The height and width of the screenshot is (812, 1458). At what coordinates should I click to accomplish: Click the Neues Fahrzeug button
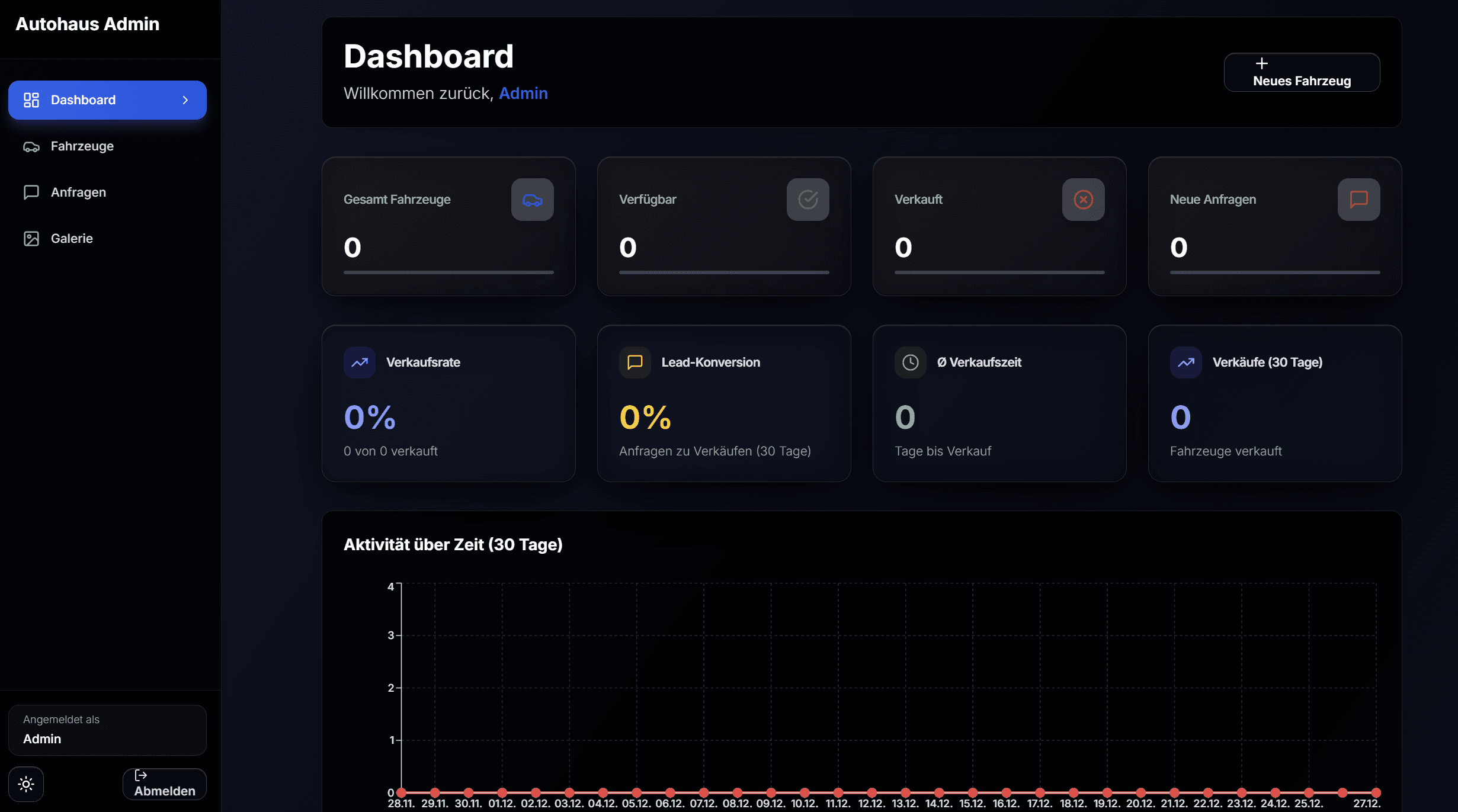coord(1302,72)
